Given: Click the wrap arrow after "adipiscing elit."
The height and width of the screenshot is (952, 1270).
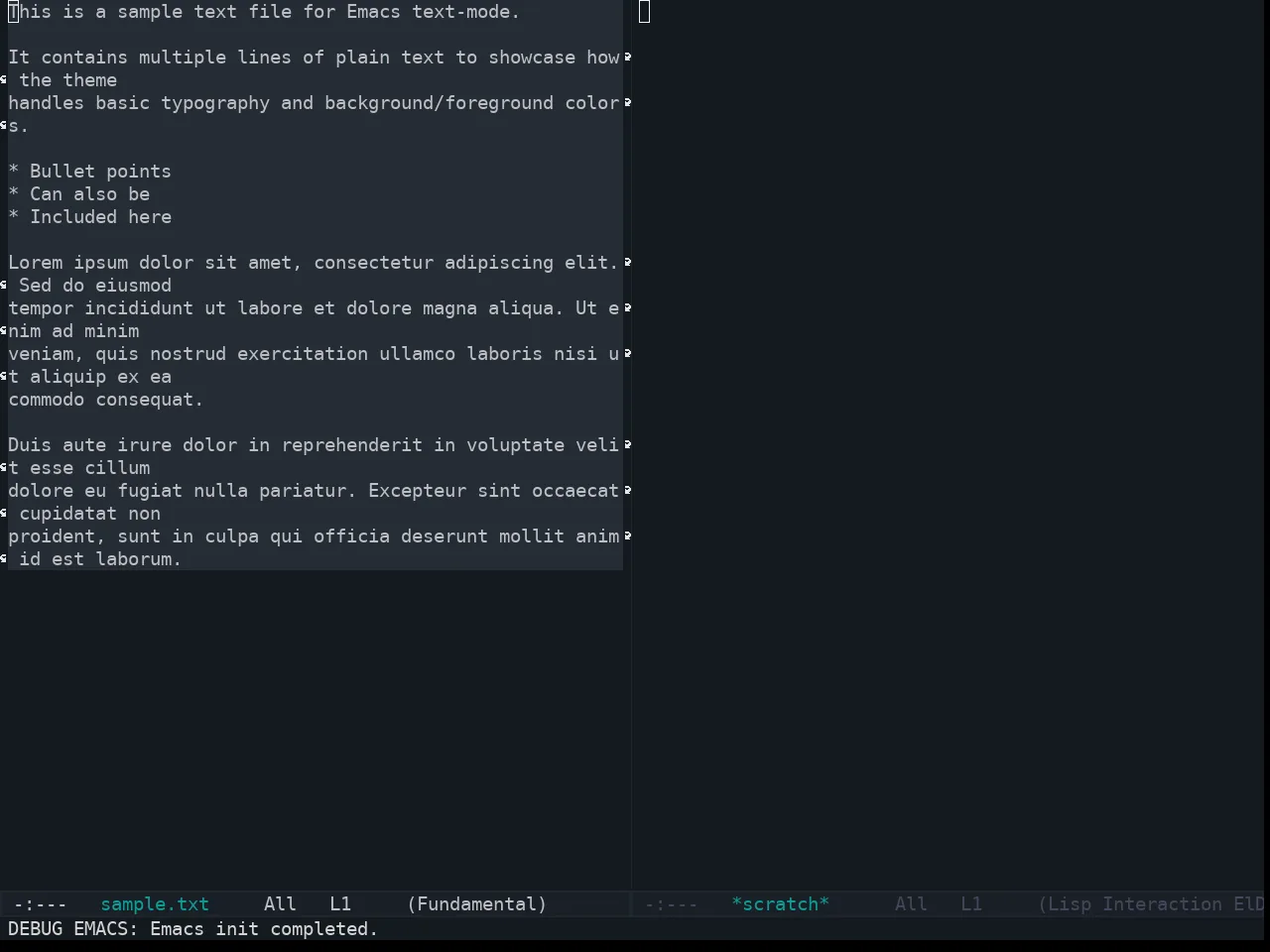Looking at the screenshot, I should [x=627, y=263].
